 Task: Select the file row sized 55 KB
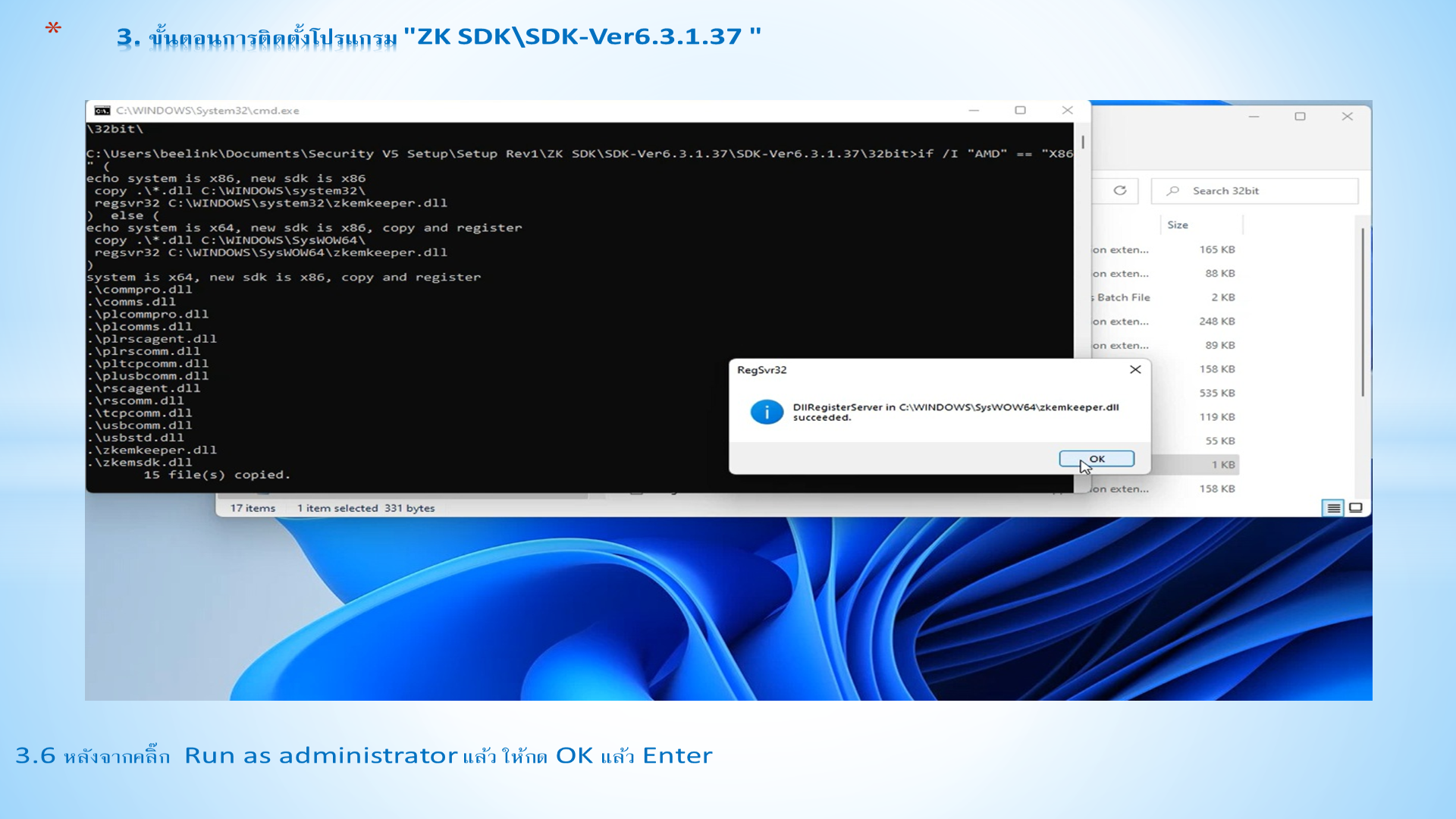[x=1195, y=441]
